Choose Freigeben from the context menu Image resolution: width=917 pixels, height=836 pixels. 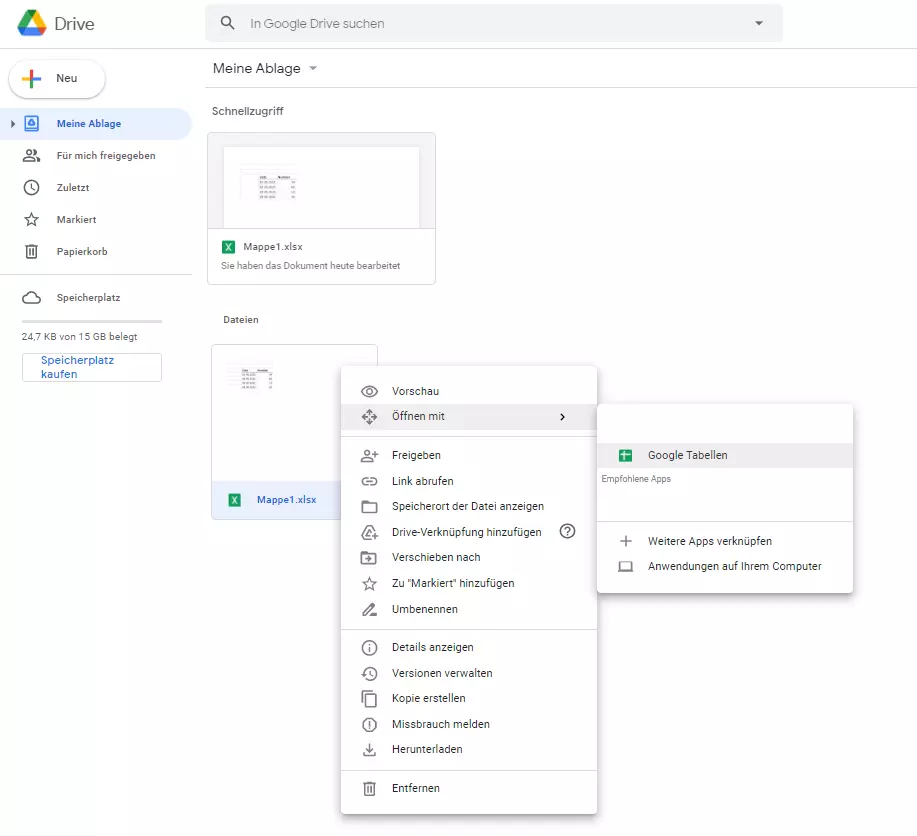(x=468, y=455)
